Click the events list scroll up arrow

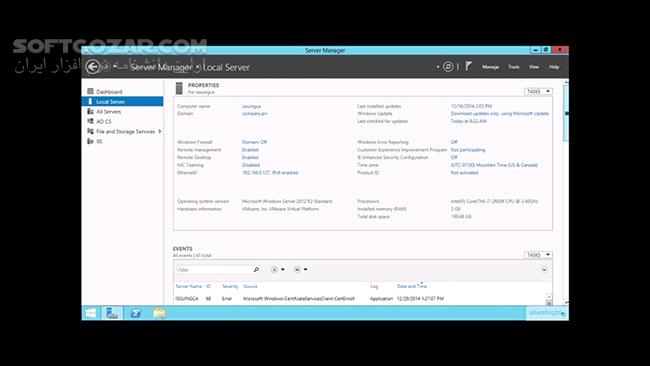coord(548,297)
